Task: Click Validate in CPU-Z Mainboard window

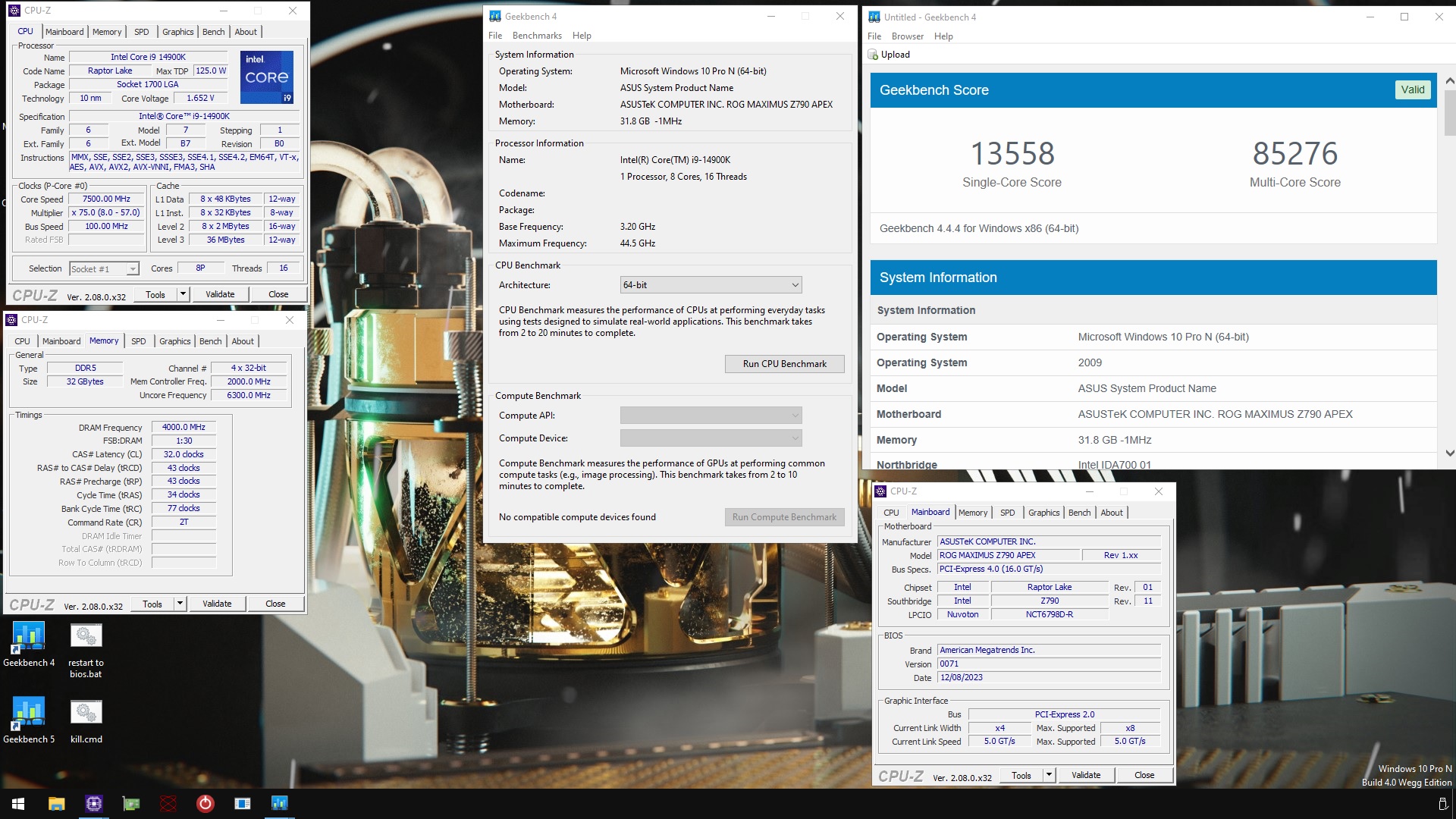Action: pyautogui.click(x=1086, y=775)
